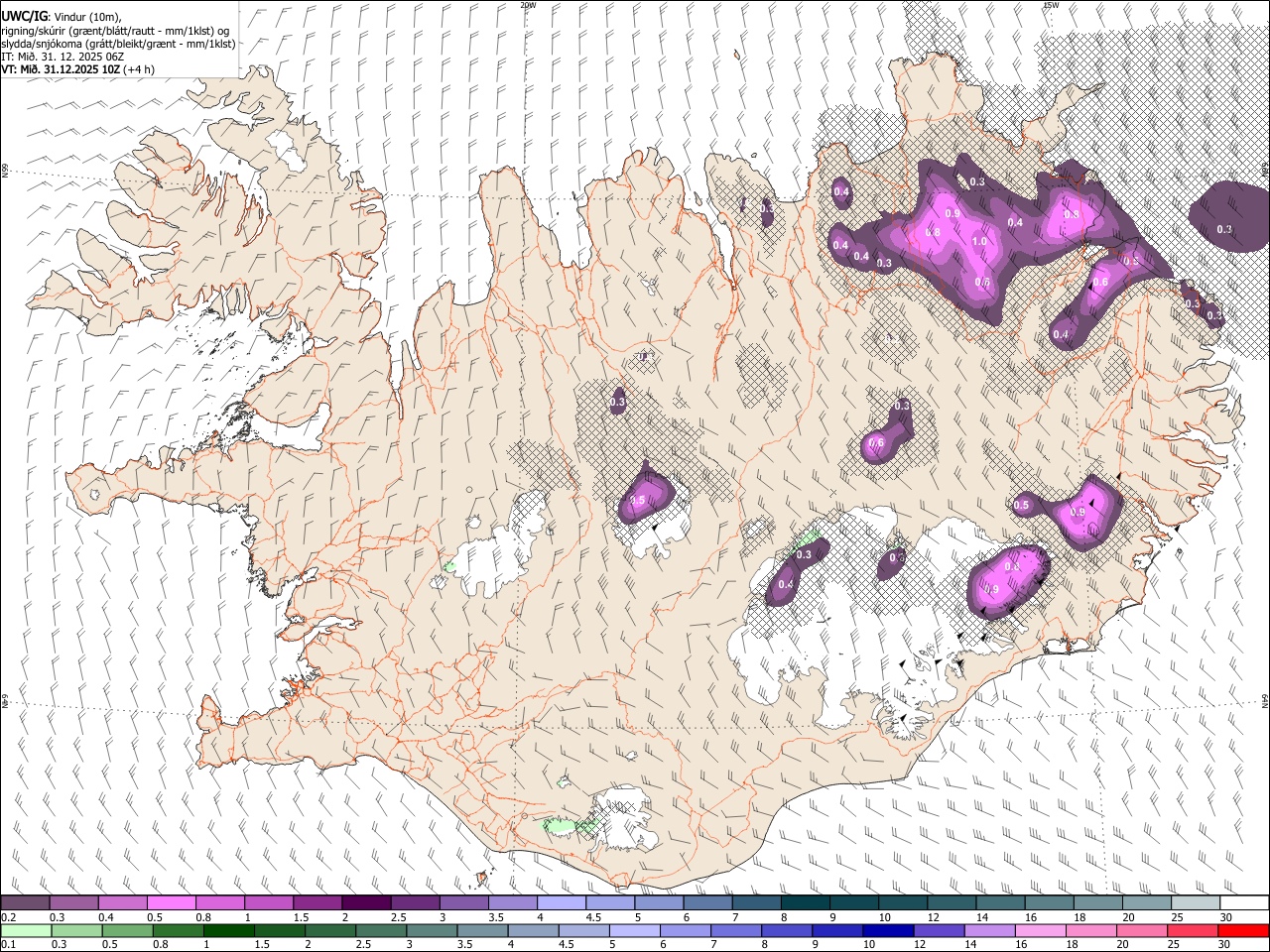
Task: Click the 25 swatch in lower legend row
Action: coord(1191,930)
